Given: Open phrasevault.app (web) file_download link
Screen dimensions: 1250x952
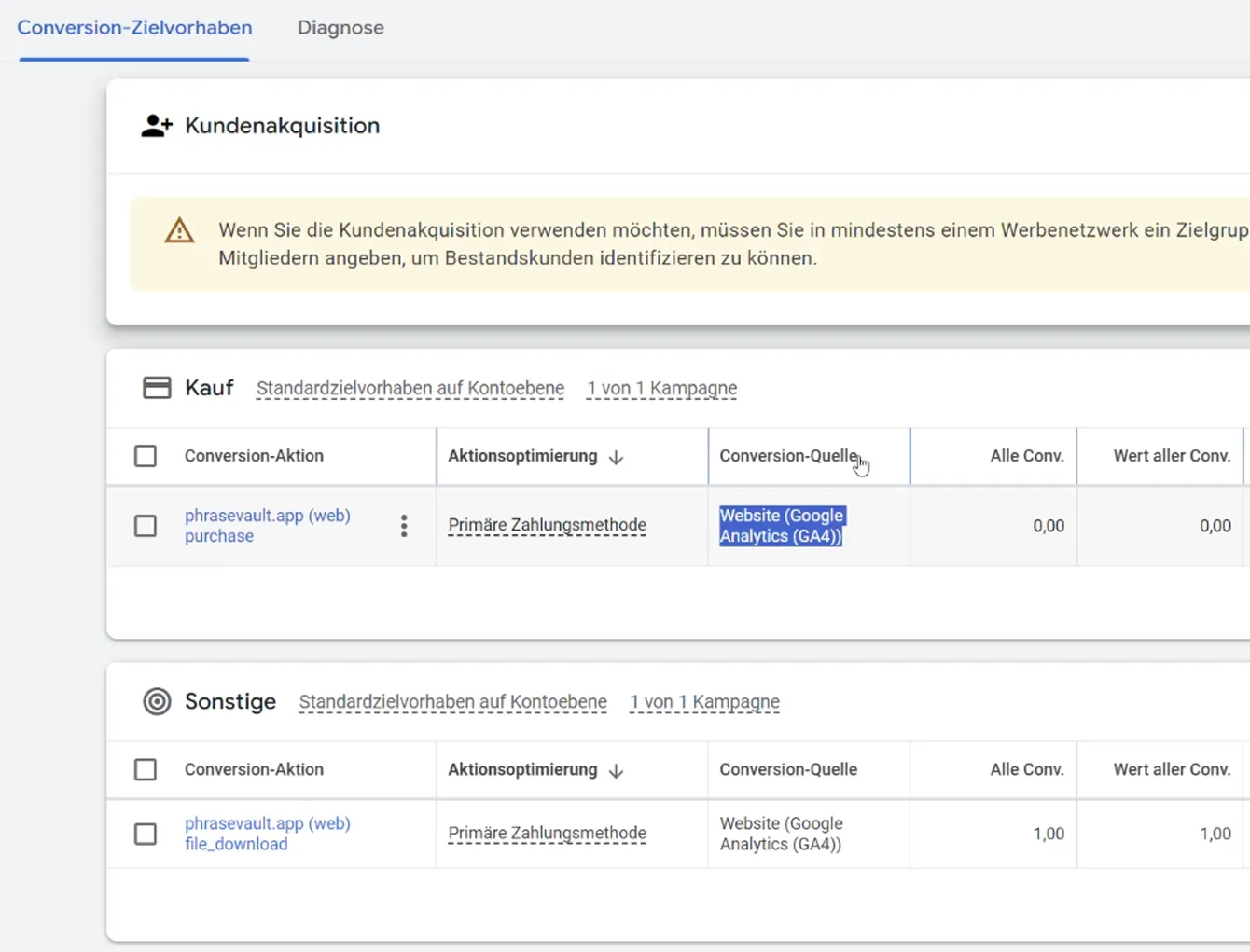Looking at the screenshot, I should point(268,834).
